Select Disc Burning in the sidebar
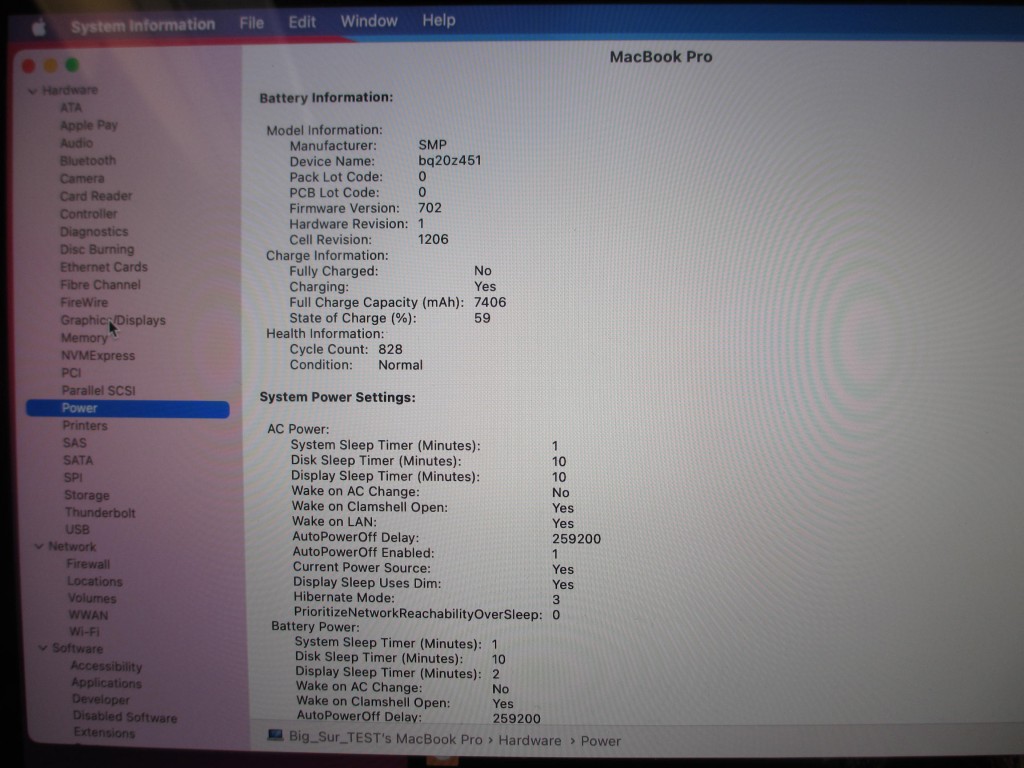The width and height of the screenshot is (1024, 768). click(97, 249)
